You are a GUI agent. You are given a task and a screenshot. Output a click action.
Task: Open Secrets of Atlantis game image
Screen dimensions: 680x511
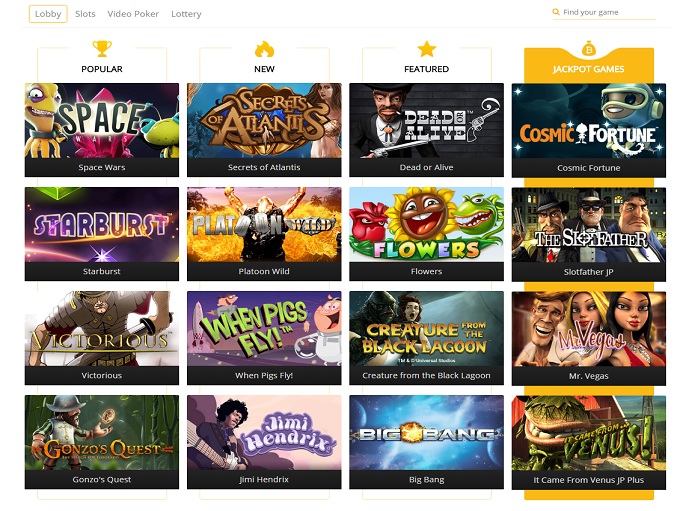click(264, 121)
